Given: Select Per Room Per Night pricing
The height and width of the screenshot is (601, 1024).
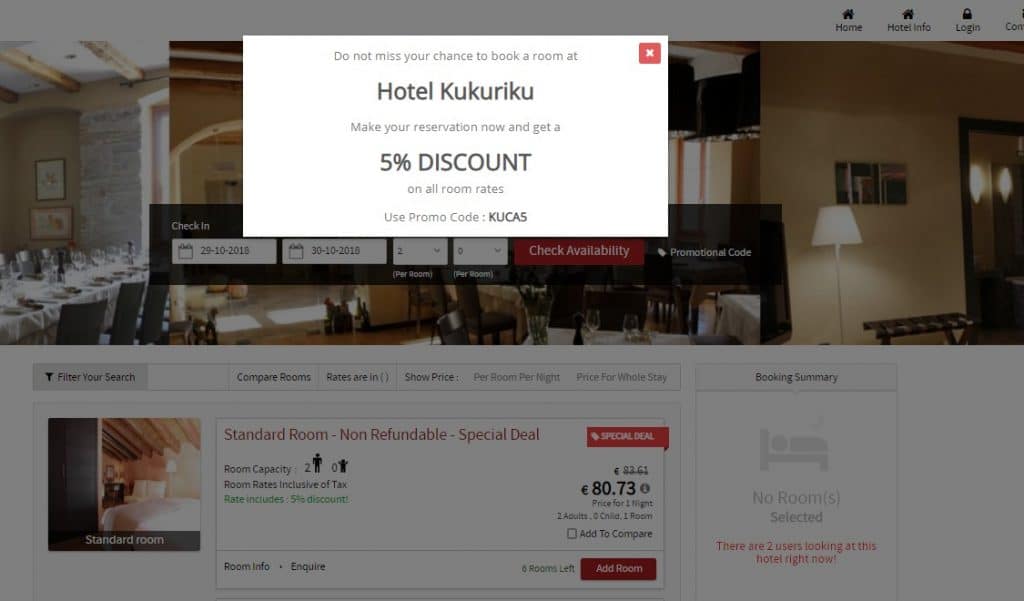Looking at the screenshot, I should pyautogui.click(x=516, y=377).
